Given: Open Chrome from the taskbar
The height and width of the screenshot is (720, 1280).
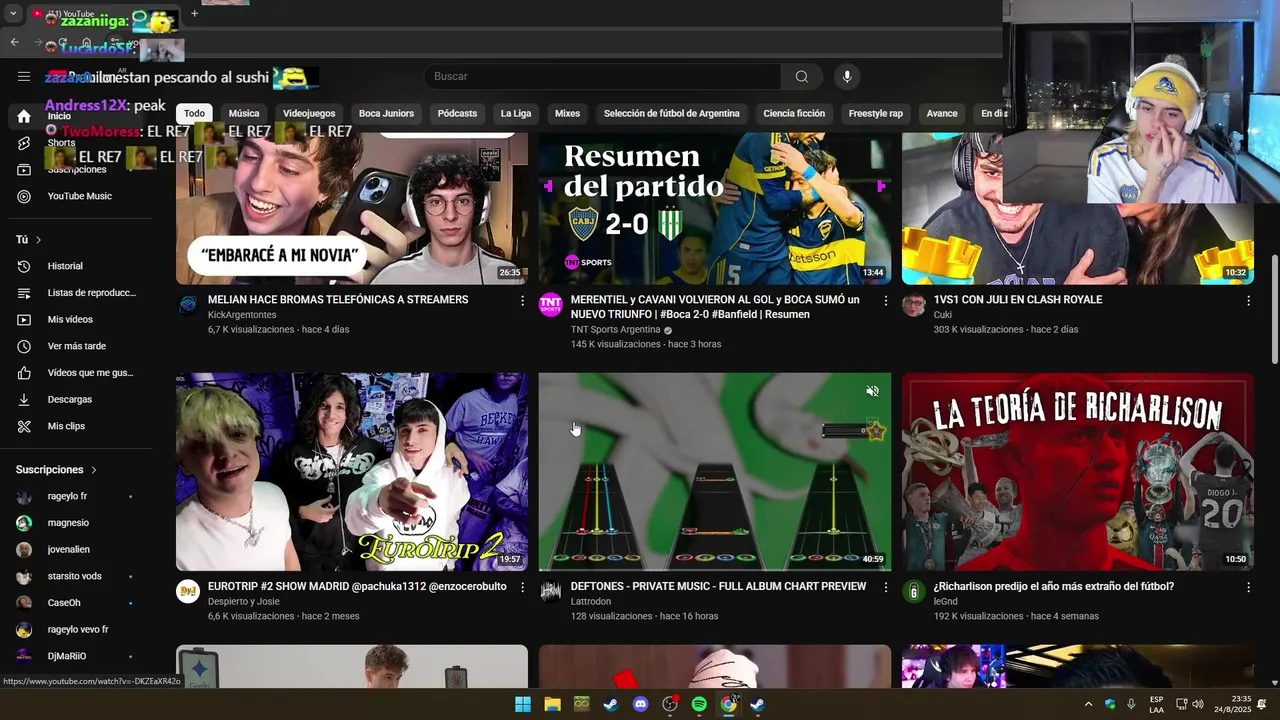Looking at the screenshot, I should coord(729,704).
